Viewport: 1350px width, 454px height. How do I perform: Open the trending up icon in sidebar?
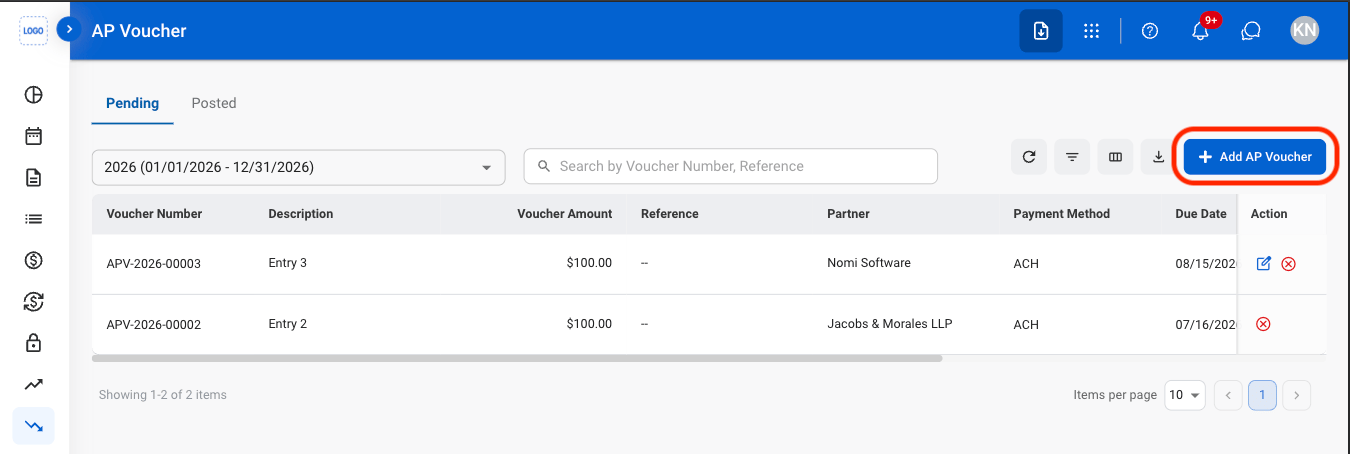point(34,384)
